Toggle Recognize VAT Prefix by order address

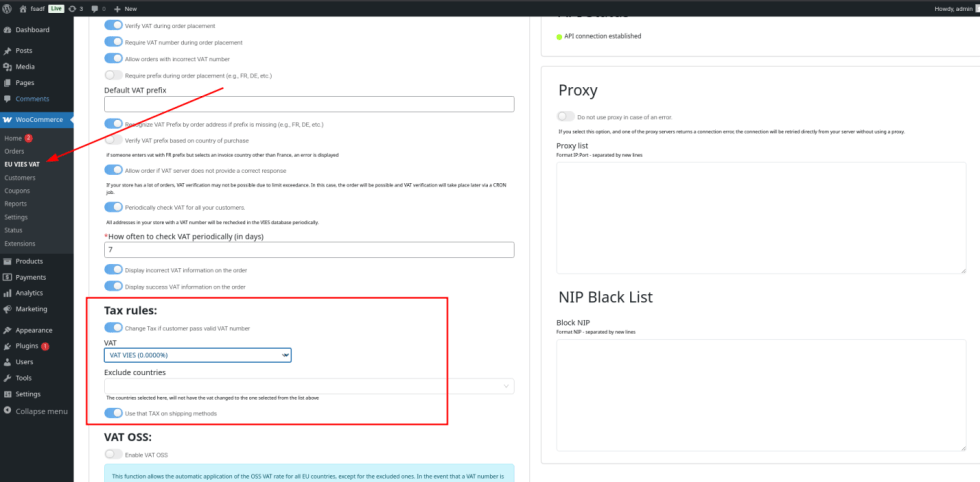(113, 124)
